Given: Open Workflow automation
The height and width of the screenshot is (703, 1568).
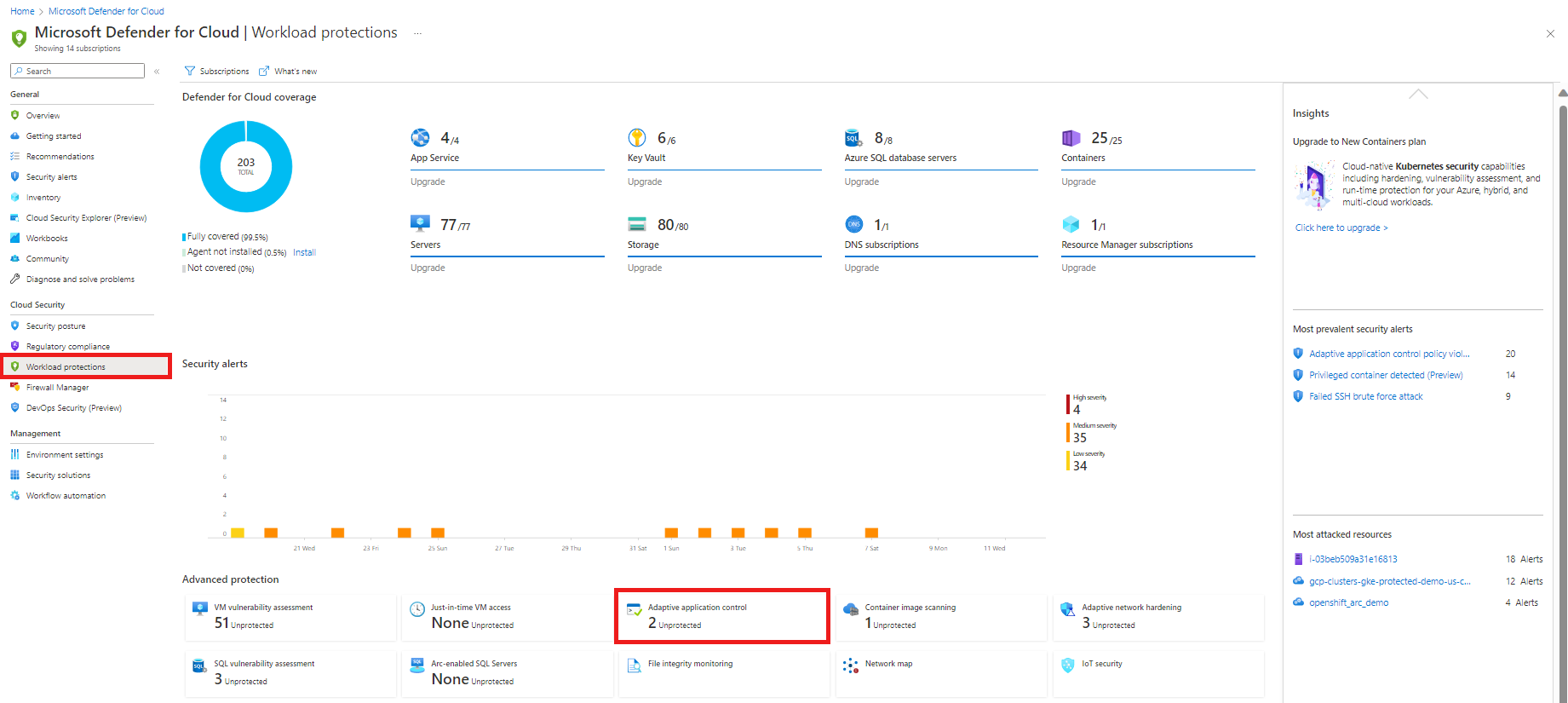Looking at the screenshot, I should click(66, 496).
